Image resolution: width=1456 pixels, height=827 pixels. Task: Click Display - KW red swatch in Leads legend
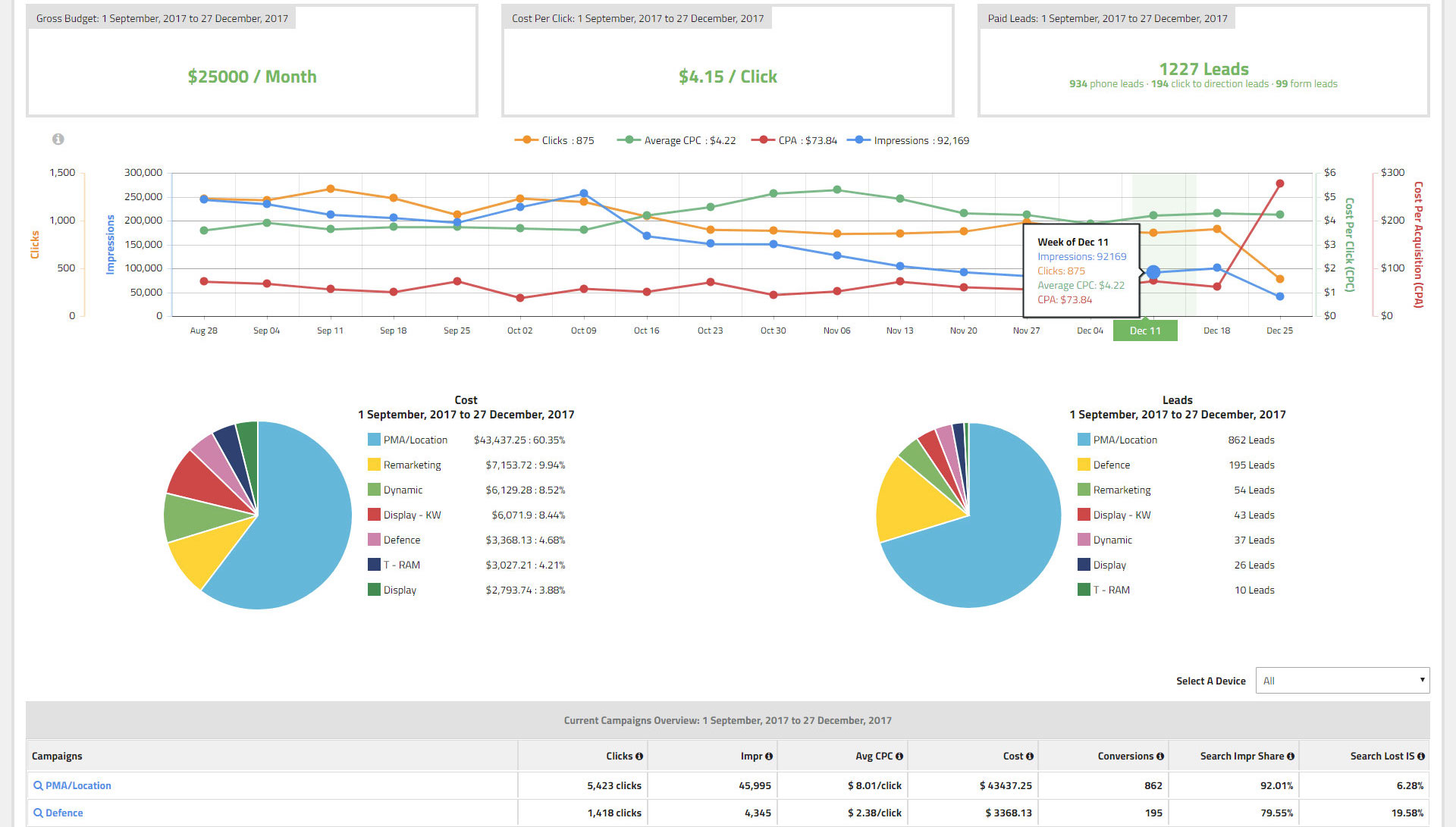[x=1084, y=515]
